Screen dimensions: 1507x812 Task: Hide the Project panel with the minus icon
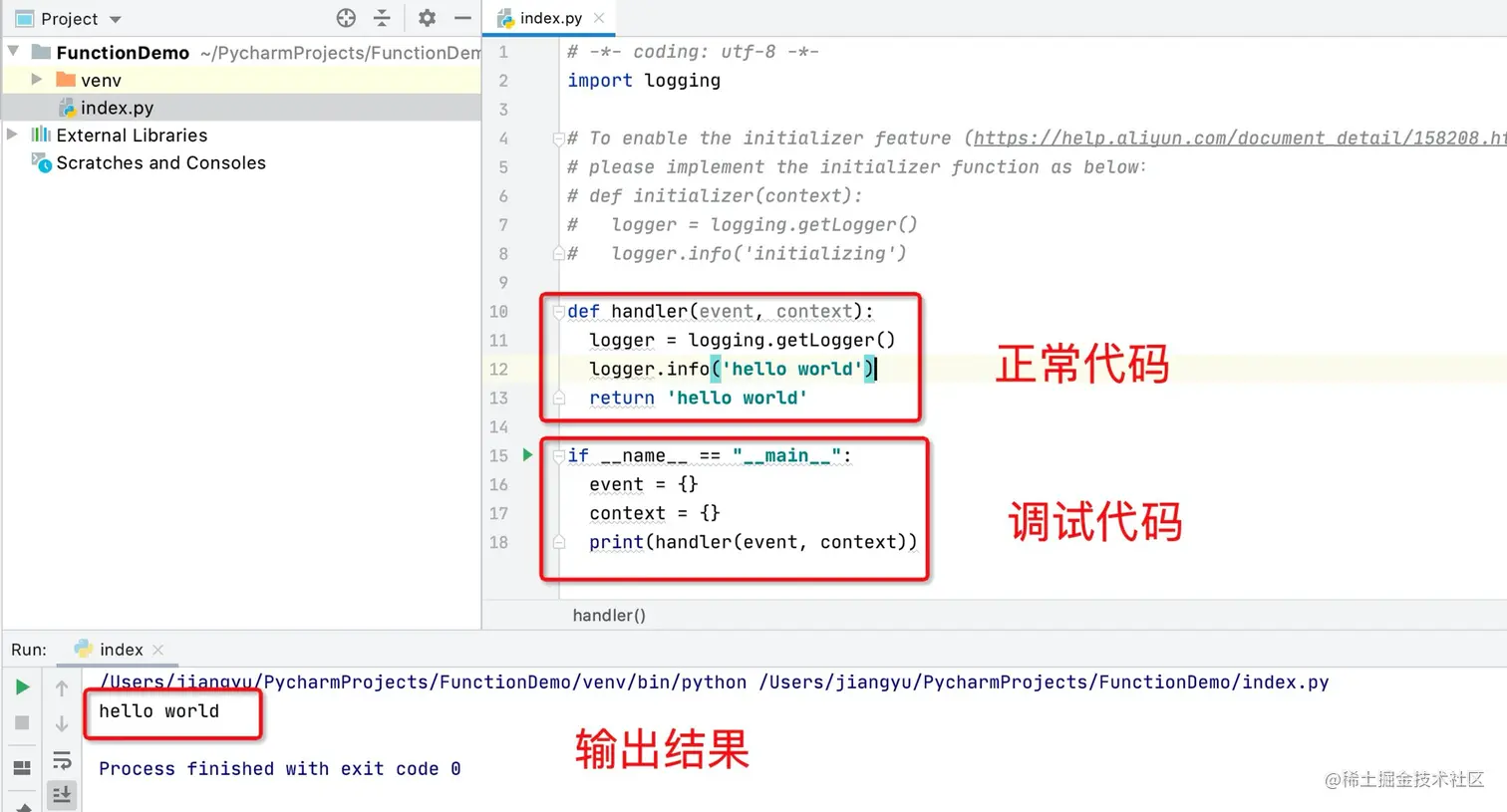[462, 18]
